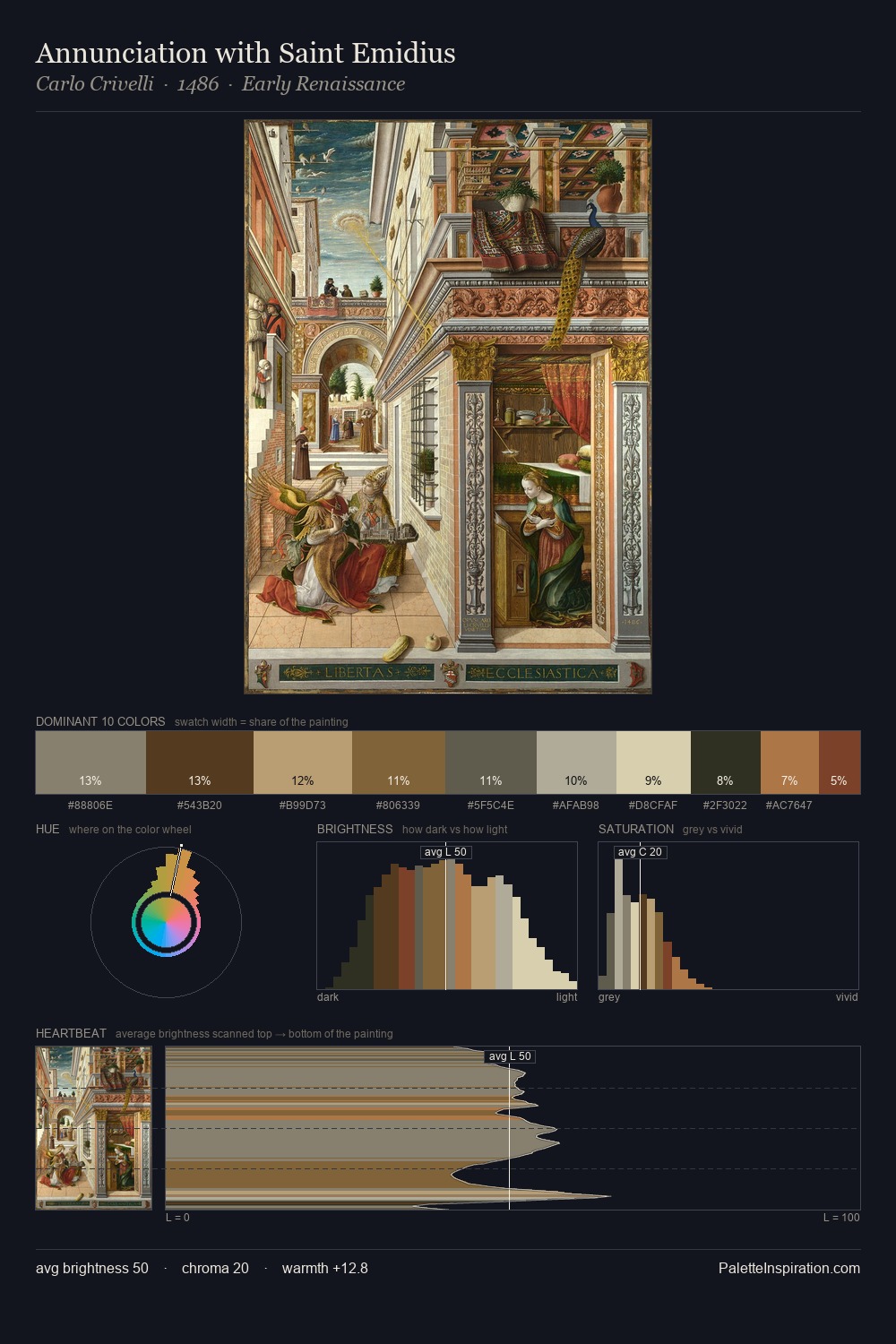Click 'grey vs vivid' caption

point(712,829)
